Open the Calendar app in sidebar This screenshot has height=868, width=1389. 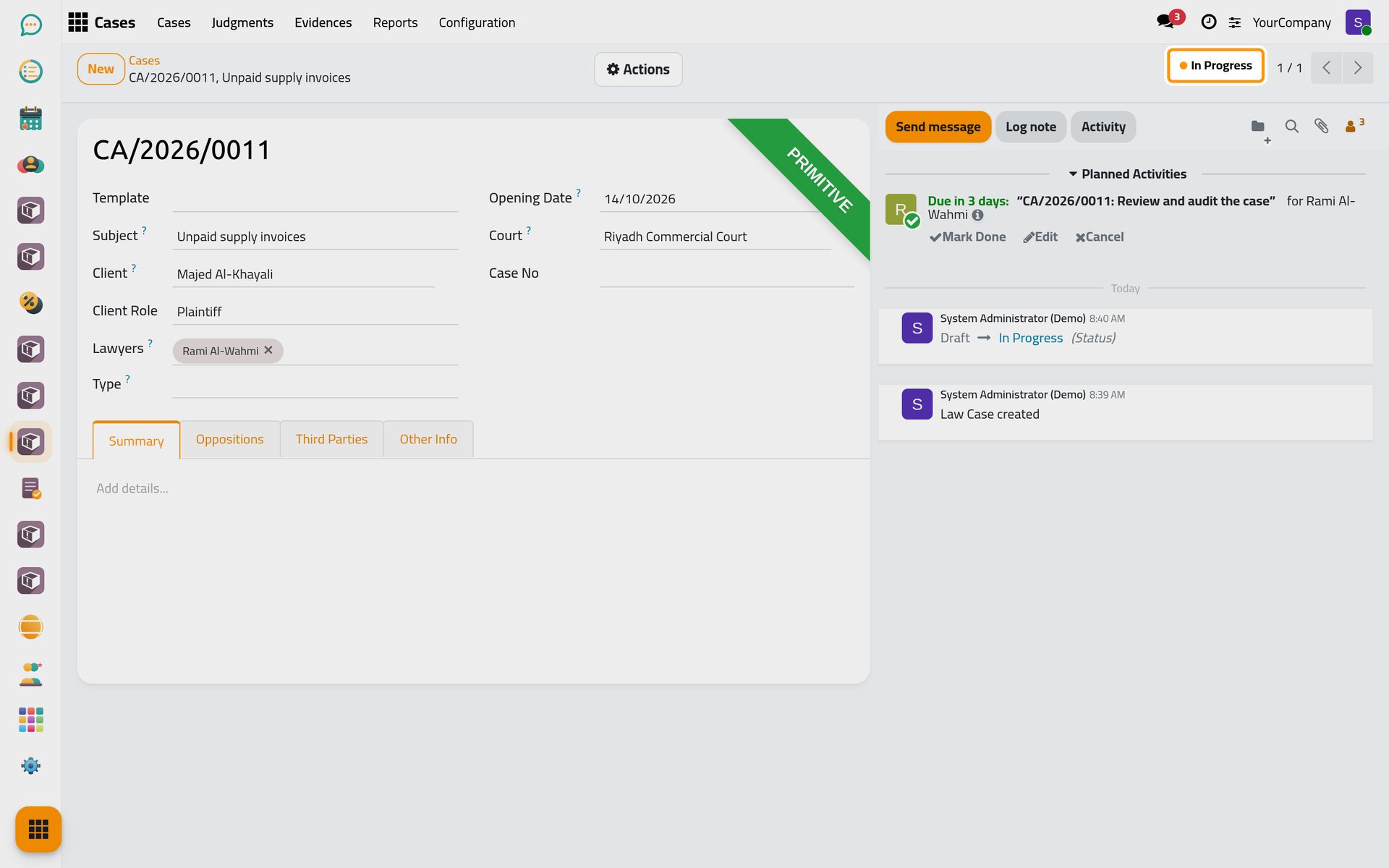click(x=30, y=118)
